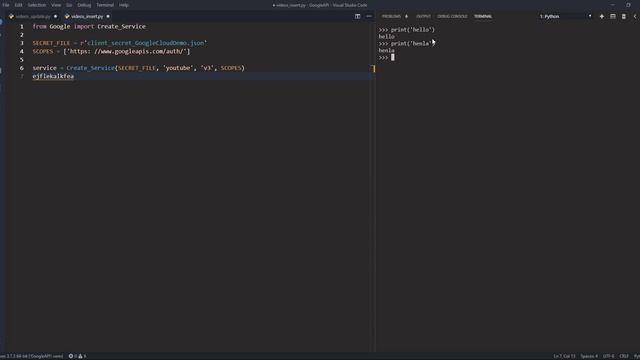Click the 'Create_Service' import name on line 1

point(121,27)
